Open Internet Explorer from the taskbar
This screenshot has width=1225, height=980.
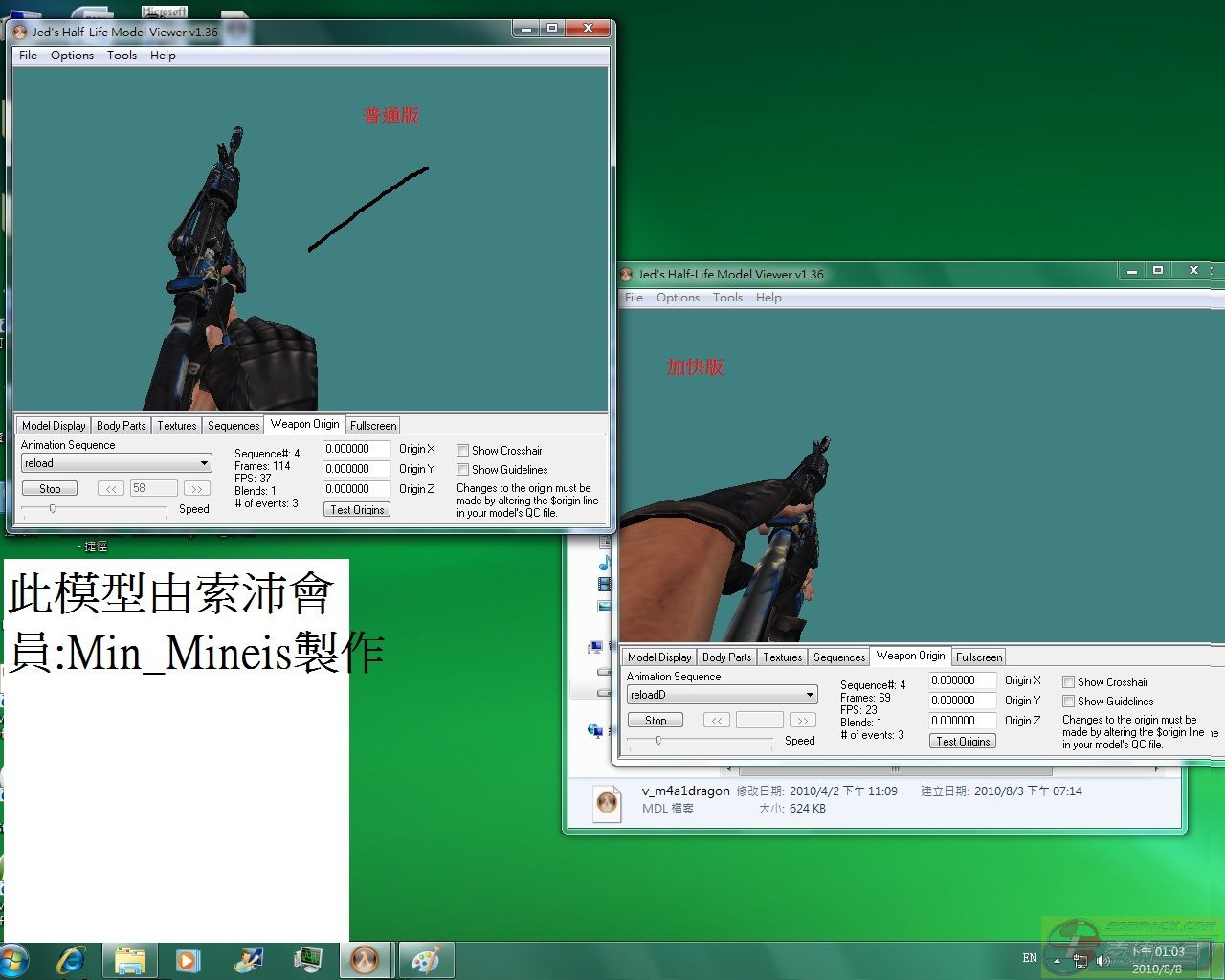click(x=71, y=959)
